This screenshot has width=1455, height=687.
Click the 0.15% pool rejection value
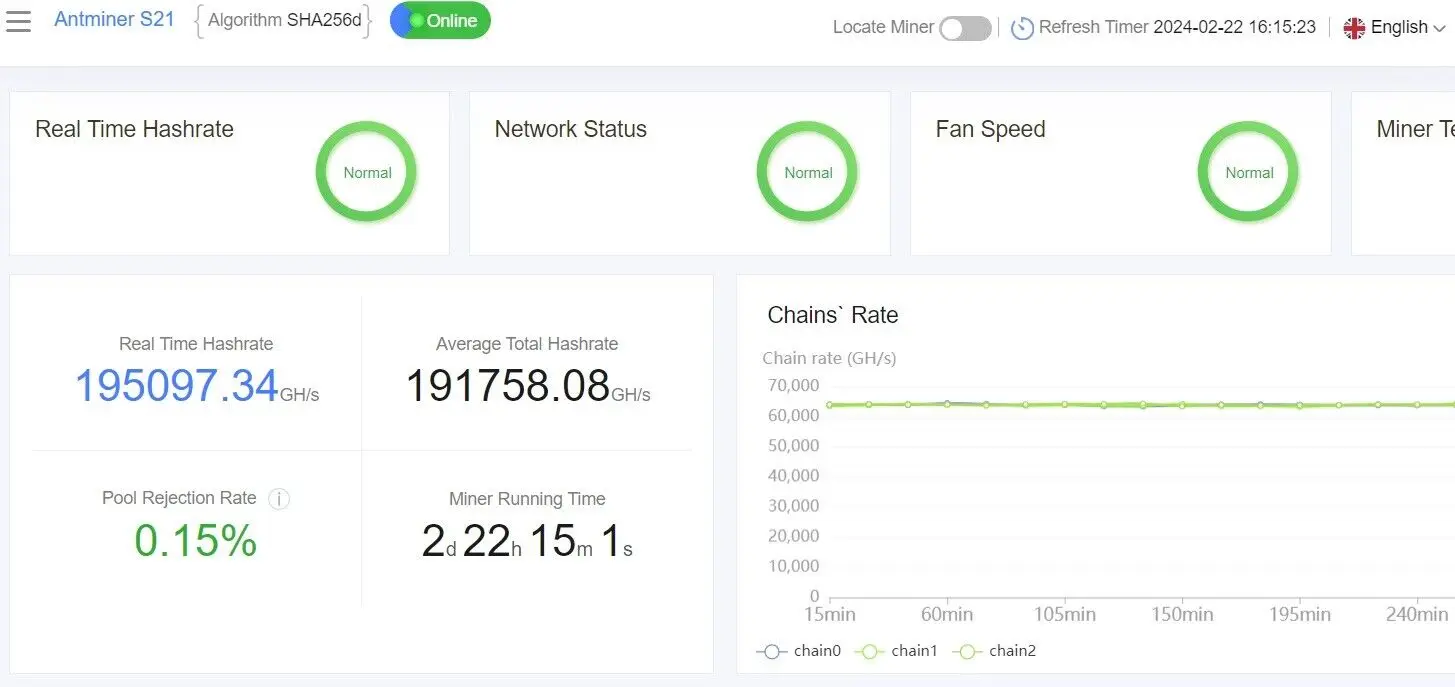click(x=196, y=541)
